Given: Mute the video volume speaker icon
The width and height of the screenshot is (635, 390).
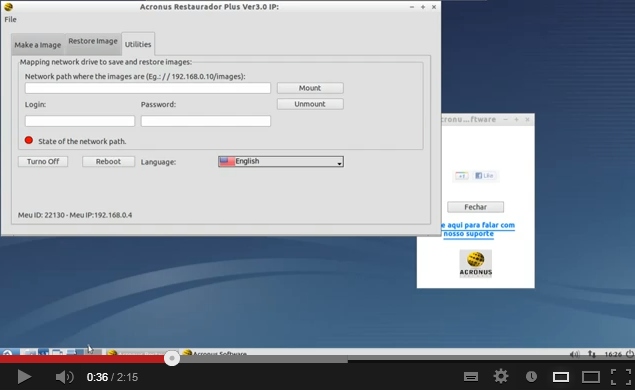Looking at the screenshot, I should [x=64, y=377].
